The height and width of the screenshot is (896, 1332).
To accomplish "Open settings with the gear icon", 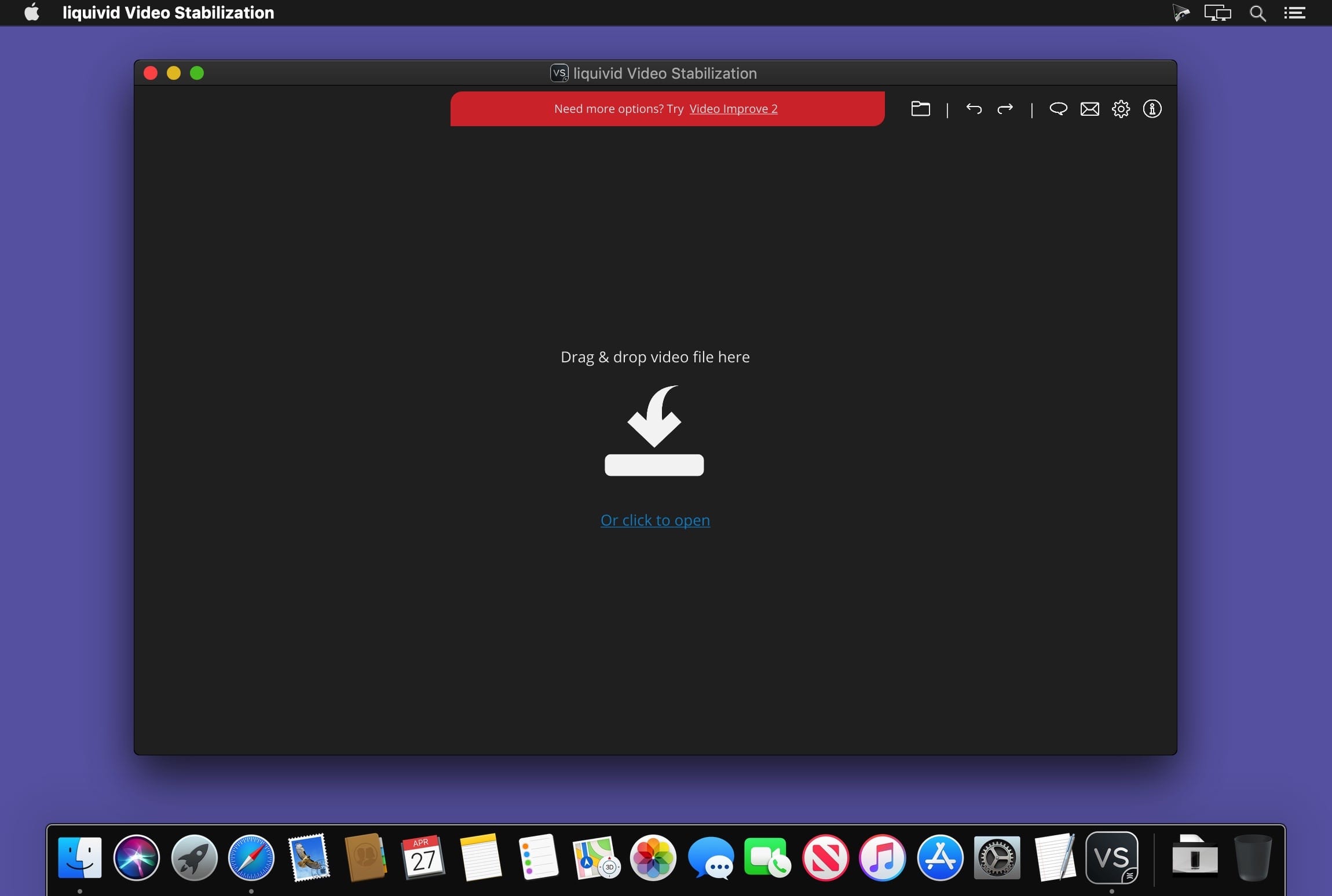I will (x=1121, y=109).
